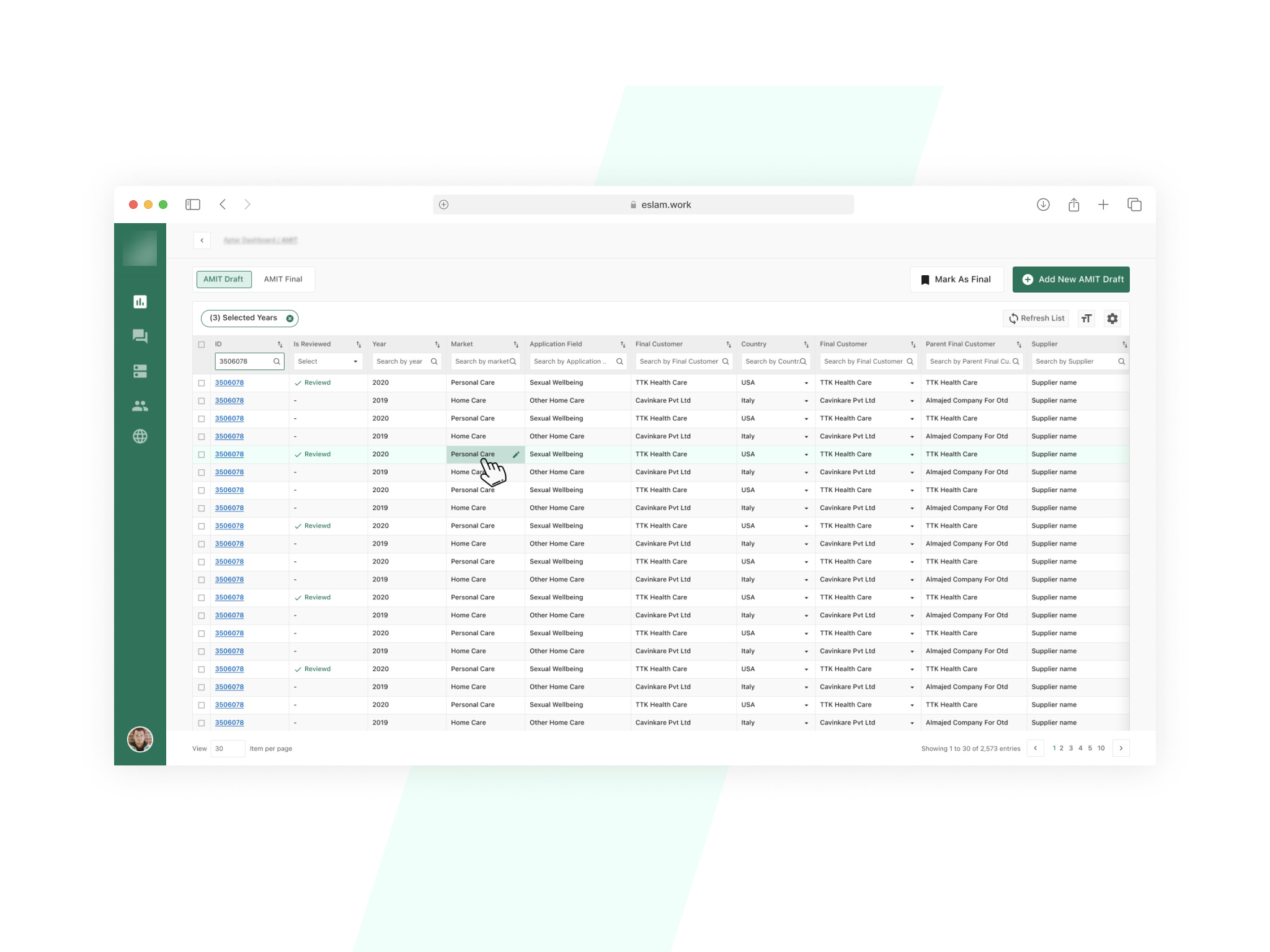Screen dimensions: 1270x952
Task: Expand the USA country dropdown on first row
Action: 806,382
